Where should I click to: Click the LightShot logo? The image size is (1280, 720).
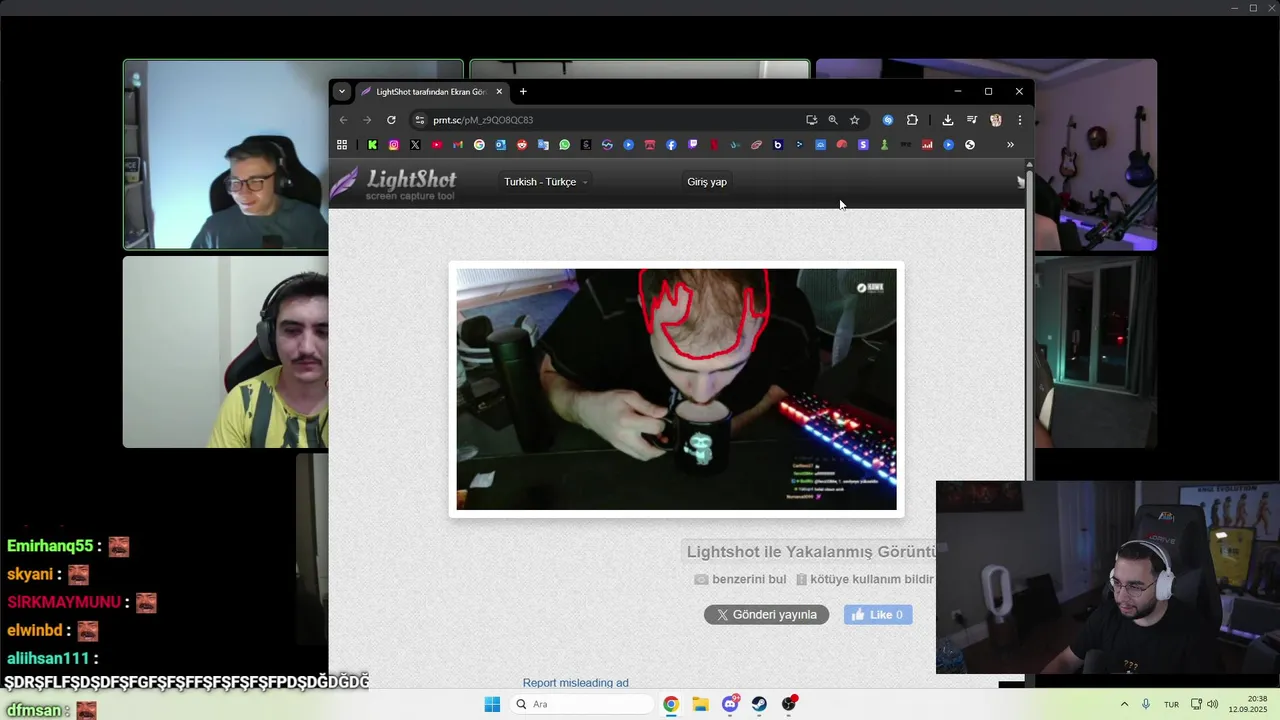click(394, 183)
